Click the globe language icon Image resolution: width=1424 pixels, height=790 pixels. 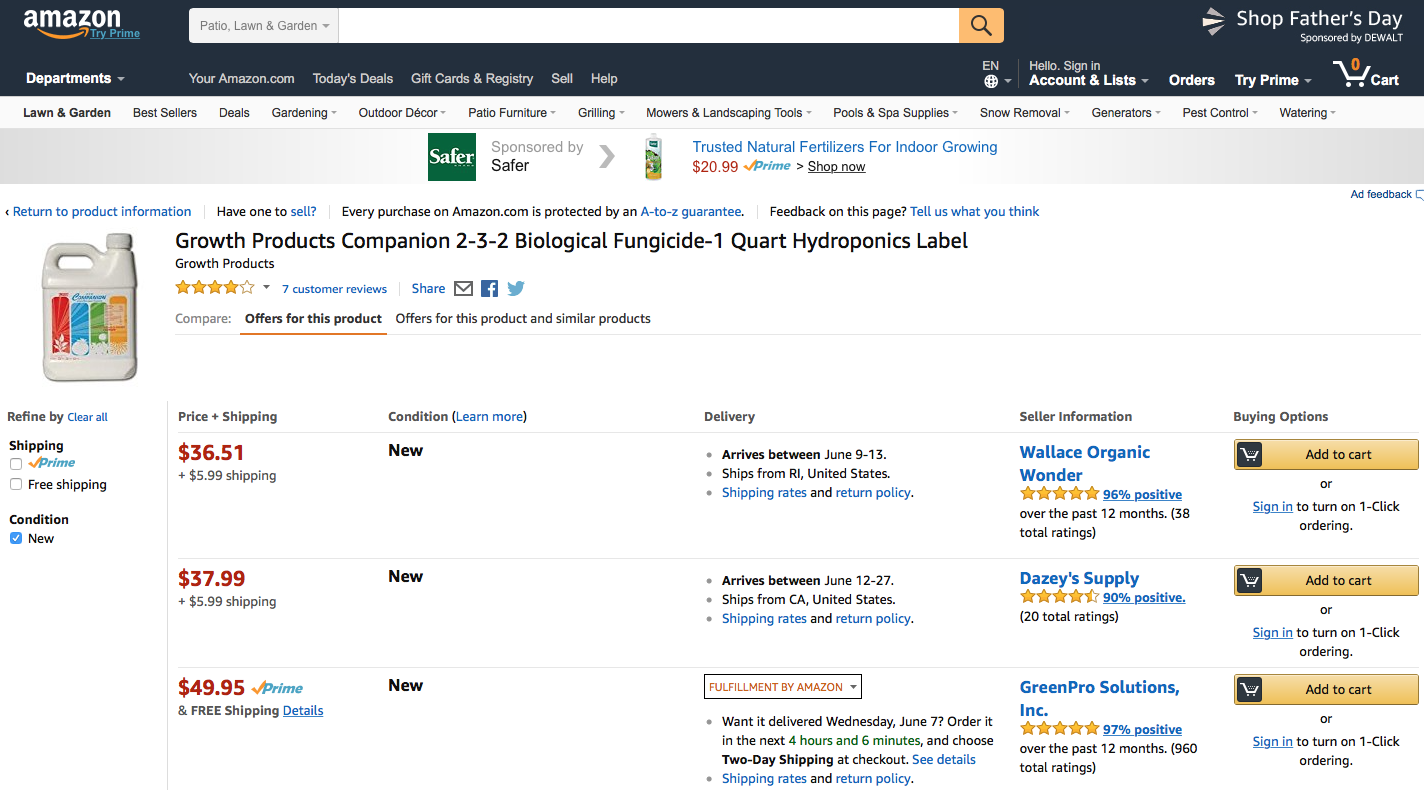point(991,81)
